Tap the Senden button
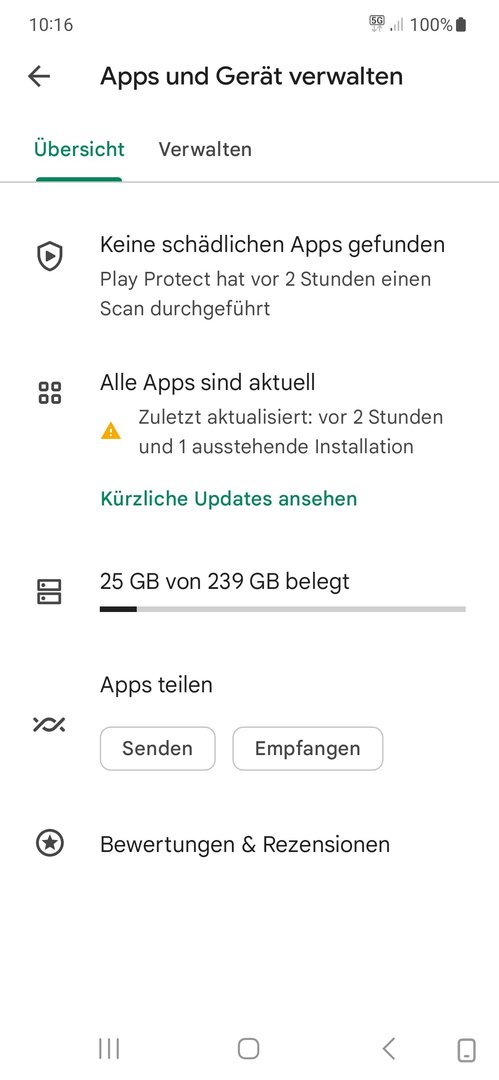Image resolution: width=499 pixels, height=1080 pixels. click(x=158, y=749)
